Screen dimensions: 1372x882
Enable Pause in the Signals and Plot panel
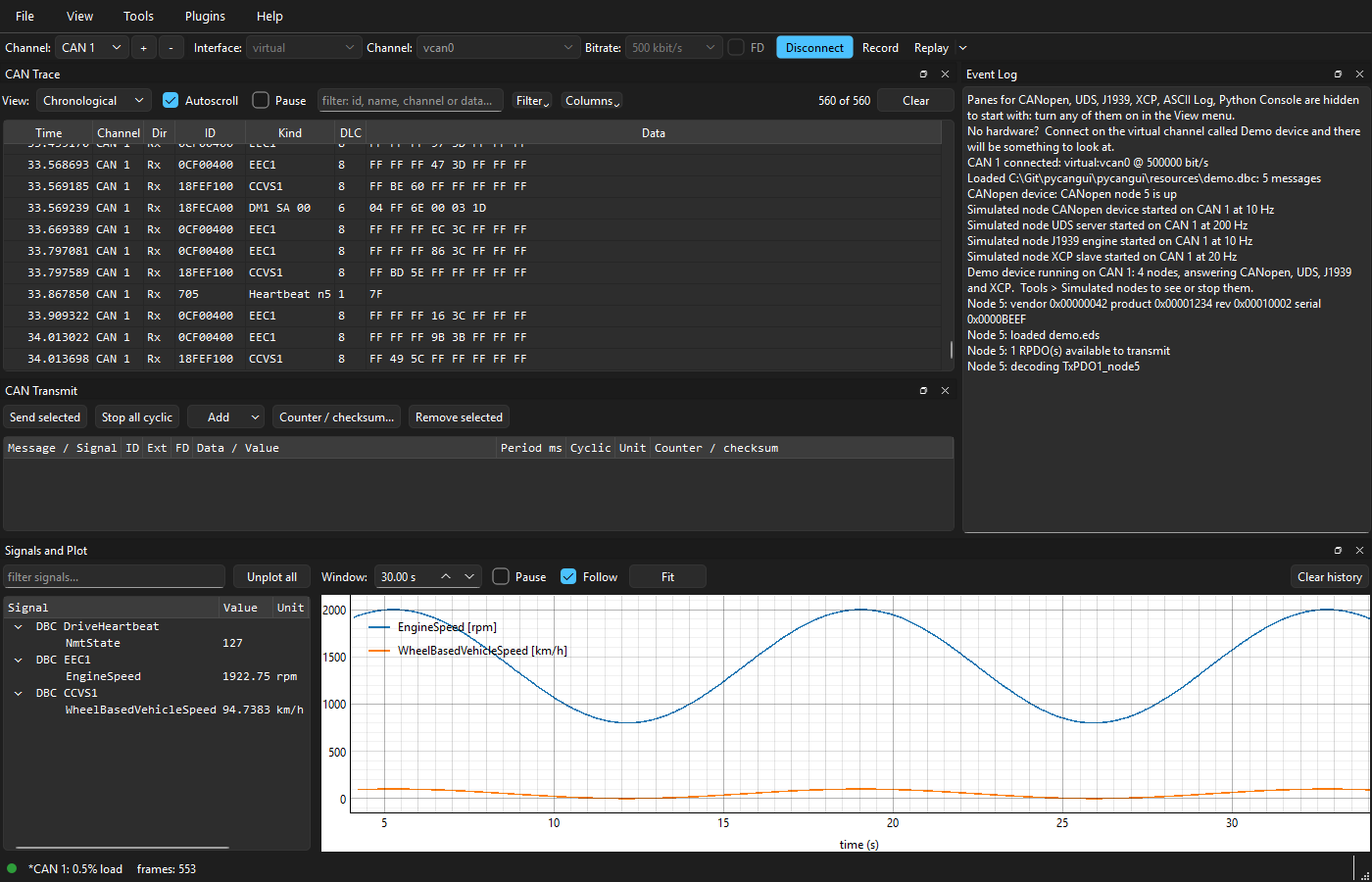click(501, 577)
